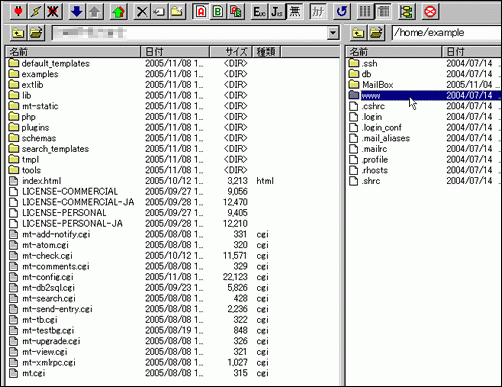Click the /home/example remote path field

tap(446, 33)
